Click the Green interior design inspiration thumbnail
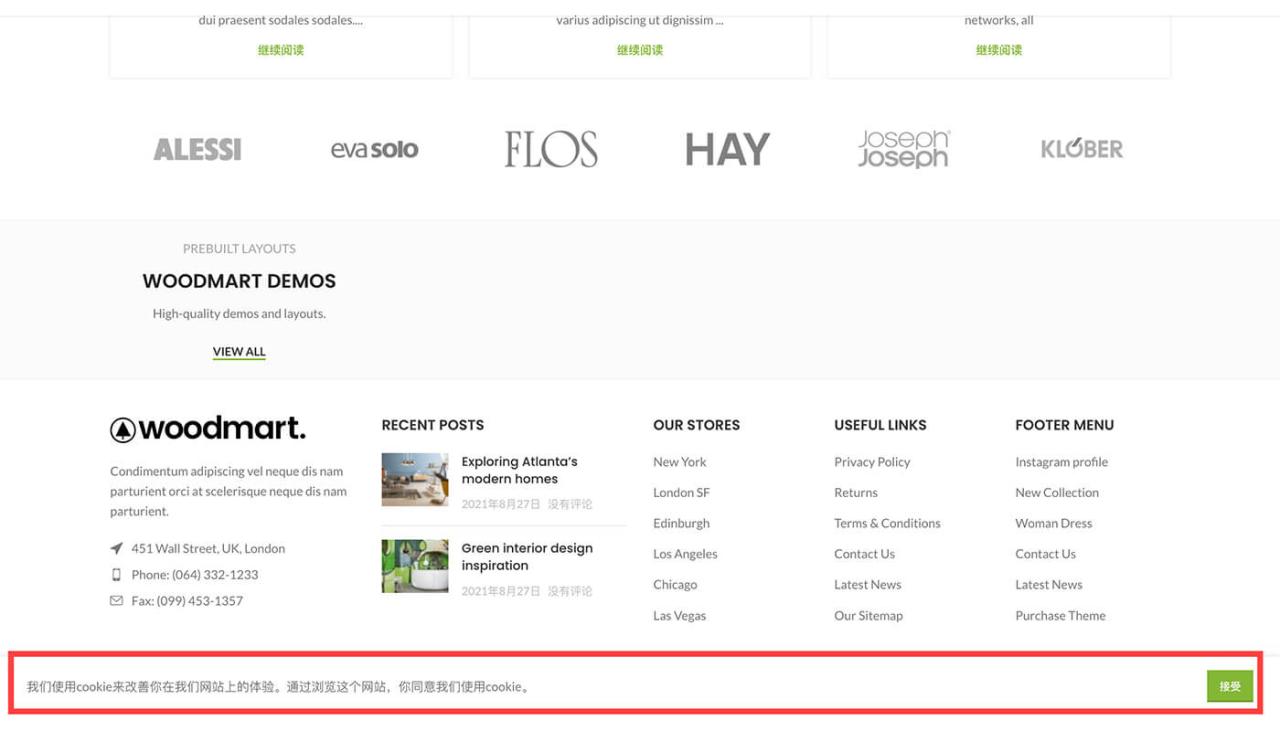This screenshot has width=1280, height=731. coord(414,566)
